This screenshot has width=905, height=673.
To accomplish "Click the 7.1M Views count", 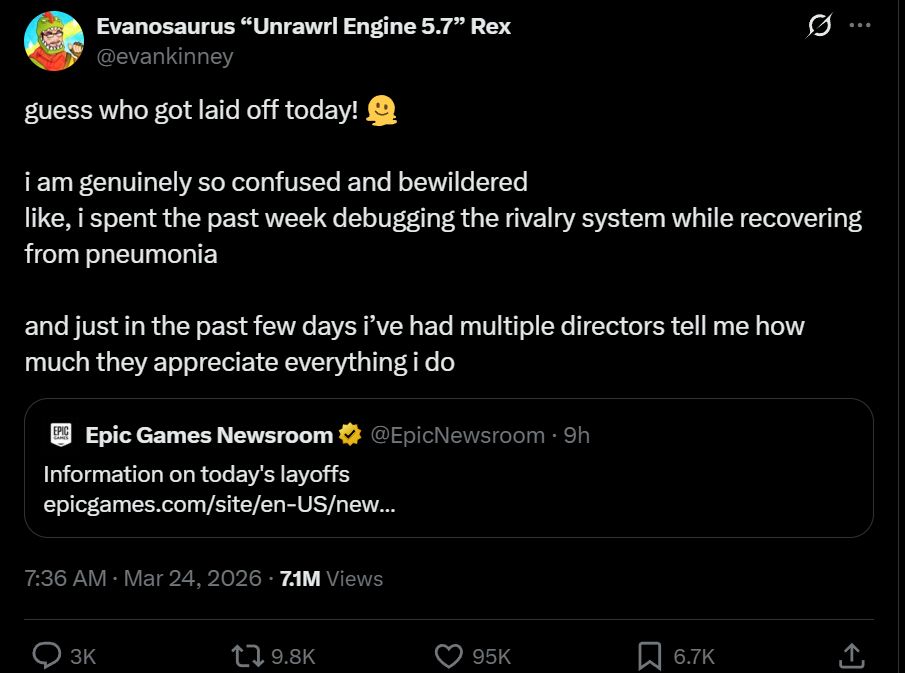I will 332,578.
